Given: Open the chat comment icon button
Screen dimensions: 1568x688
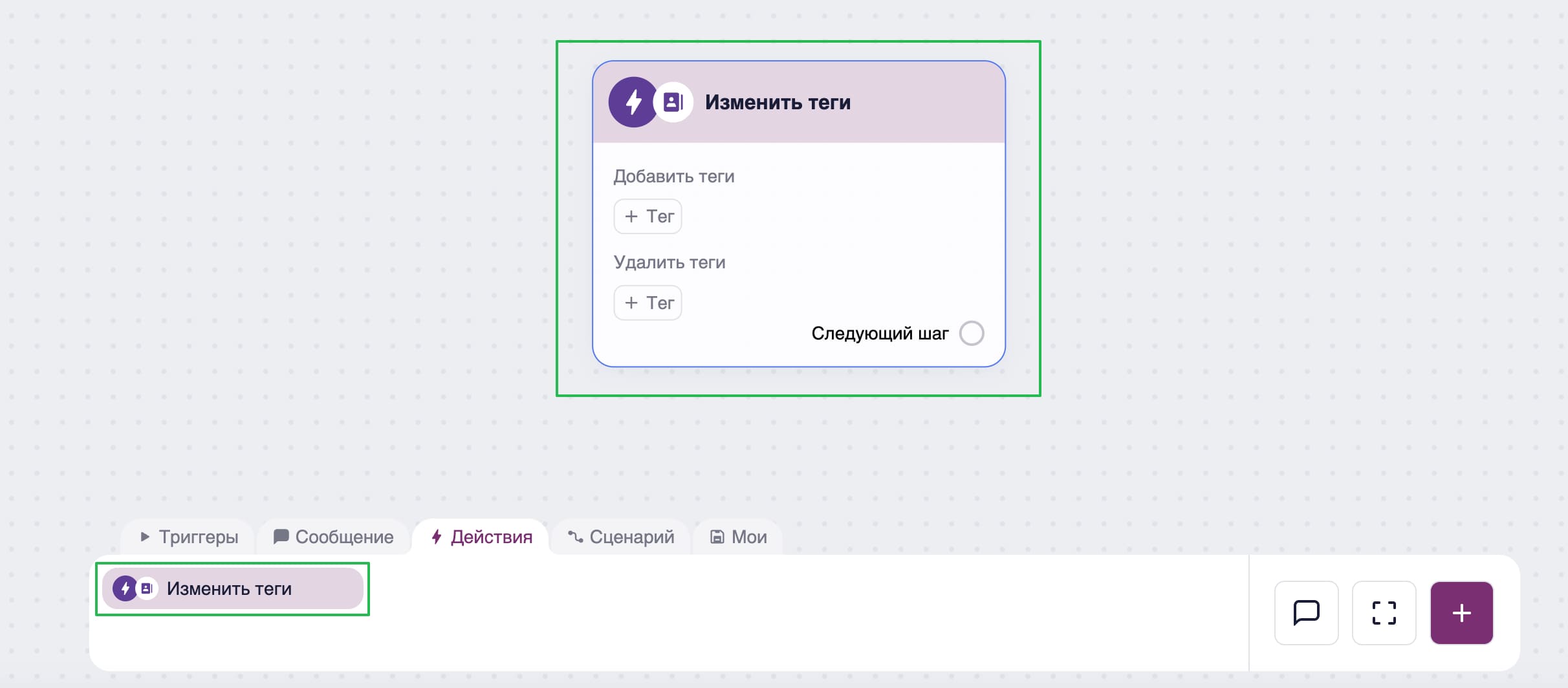Looking at the screenshot, I should [1306, 612].
